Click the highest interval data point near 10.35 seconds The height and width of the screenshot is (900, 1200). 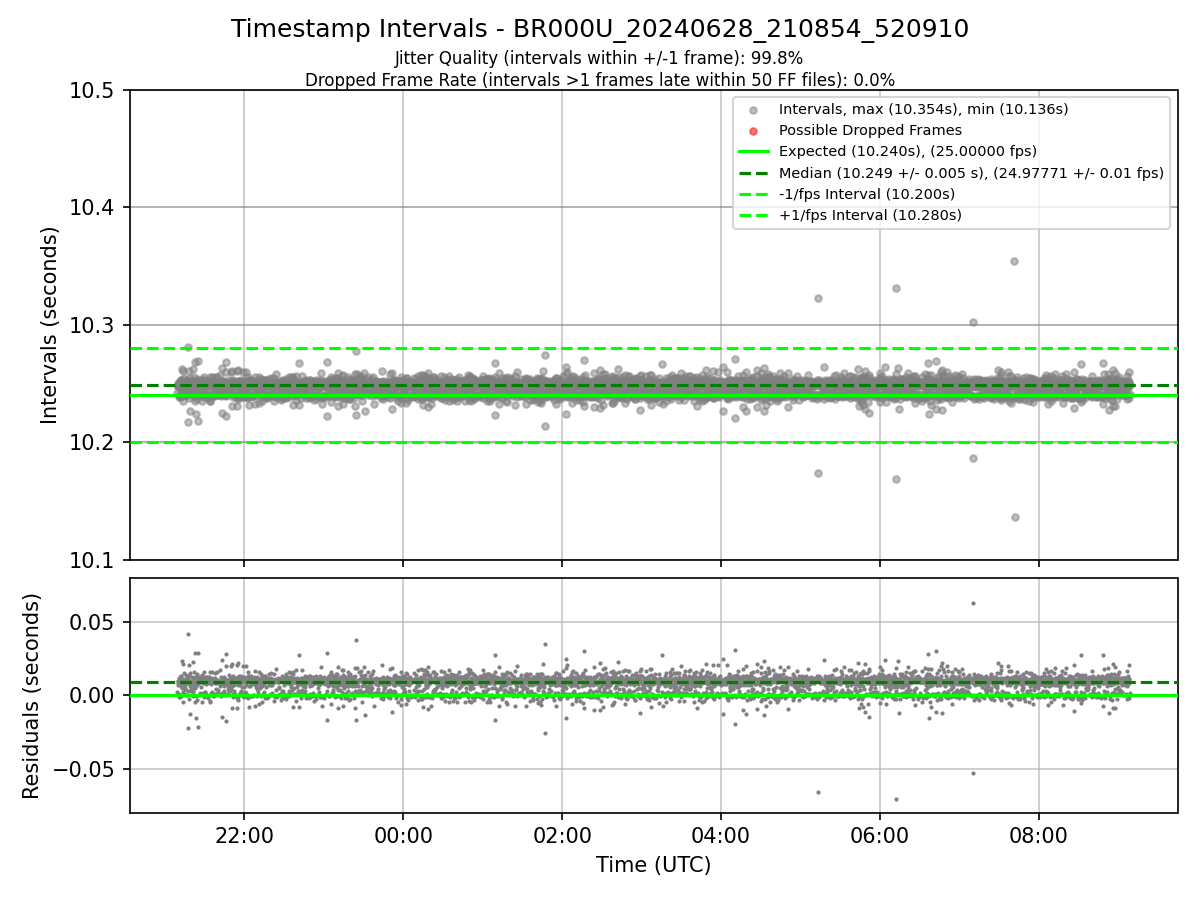(1014, 261)
